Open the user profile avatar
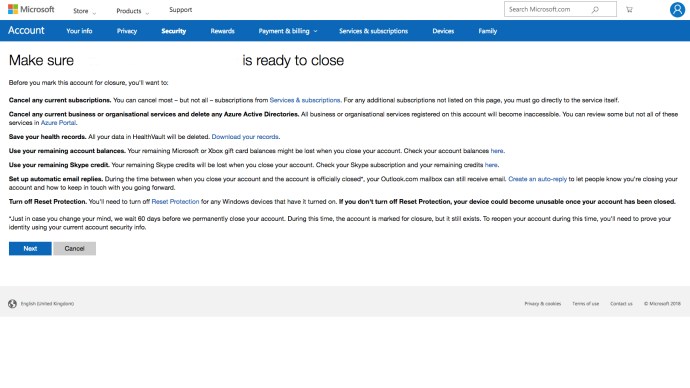The image size is (690, 388). coord(677,9)
